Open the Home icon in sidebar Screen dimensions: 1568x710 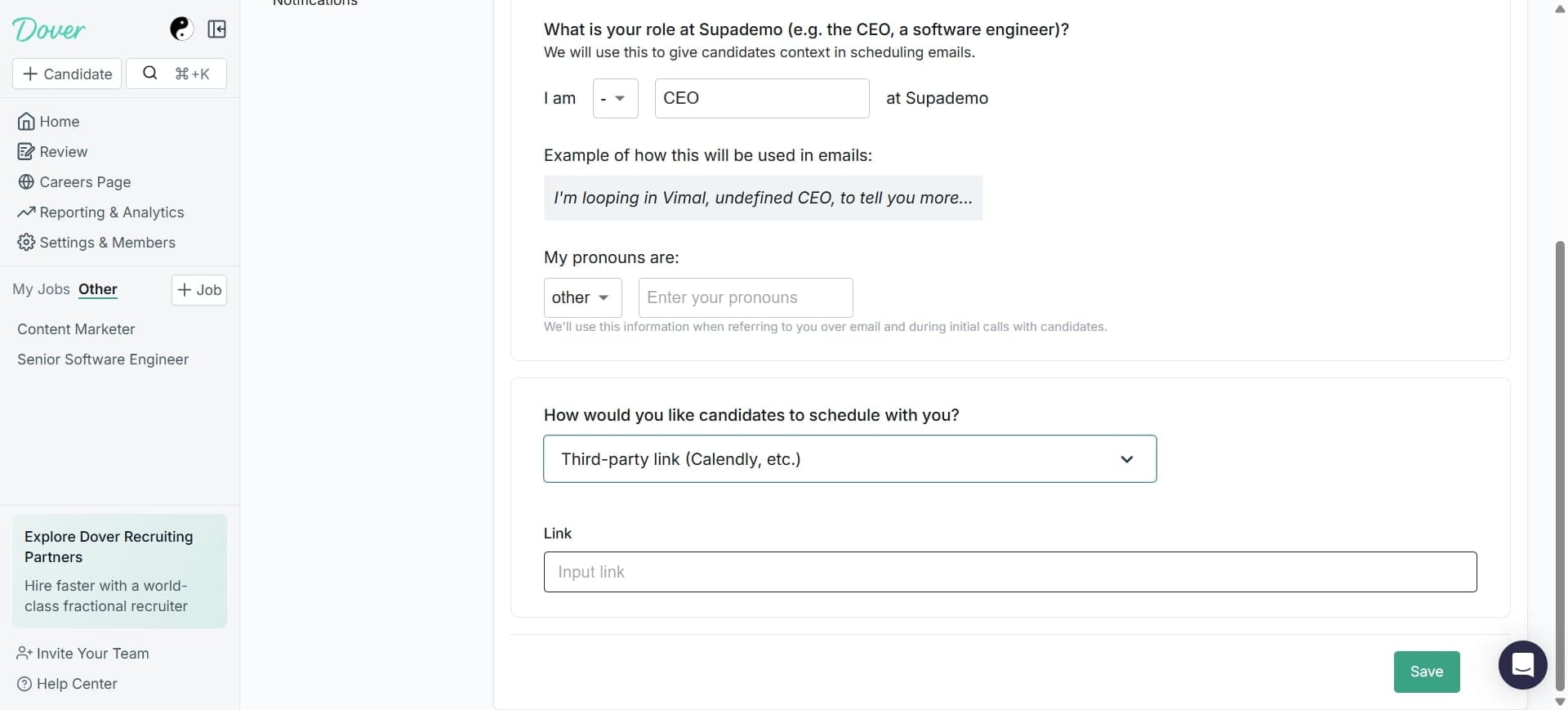(25, 121)
